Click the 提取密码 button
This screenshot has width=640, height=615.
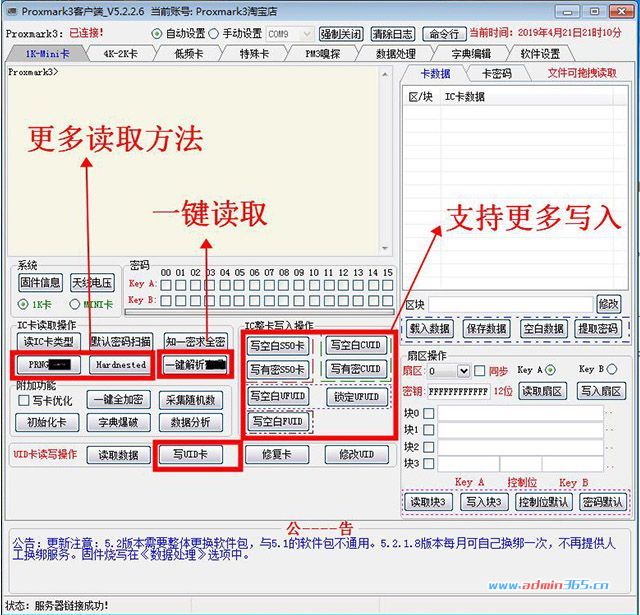(598, 329)
